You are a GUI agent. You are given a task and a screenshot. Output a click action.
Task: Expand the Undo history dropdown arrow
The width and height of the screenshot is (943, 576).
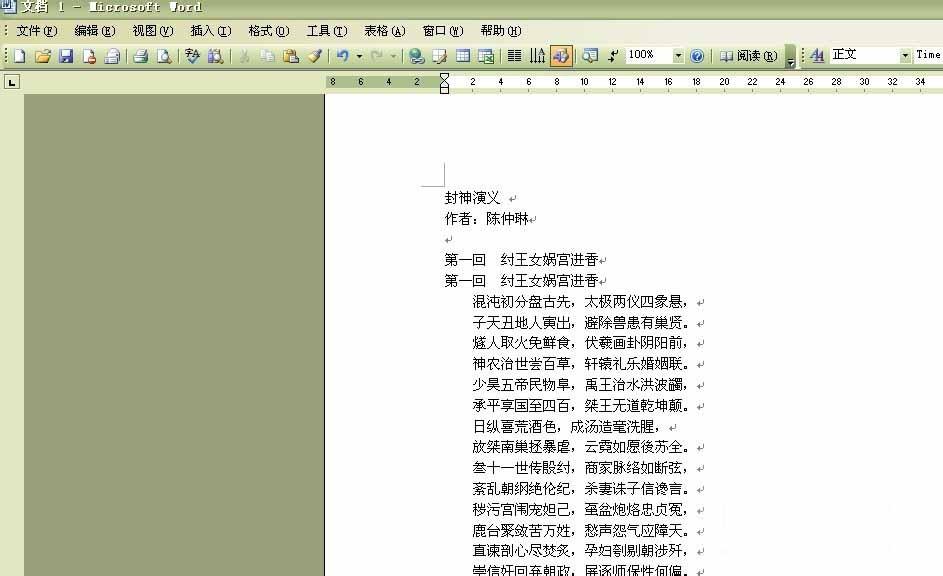(360, 56)
